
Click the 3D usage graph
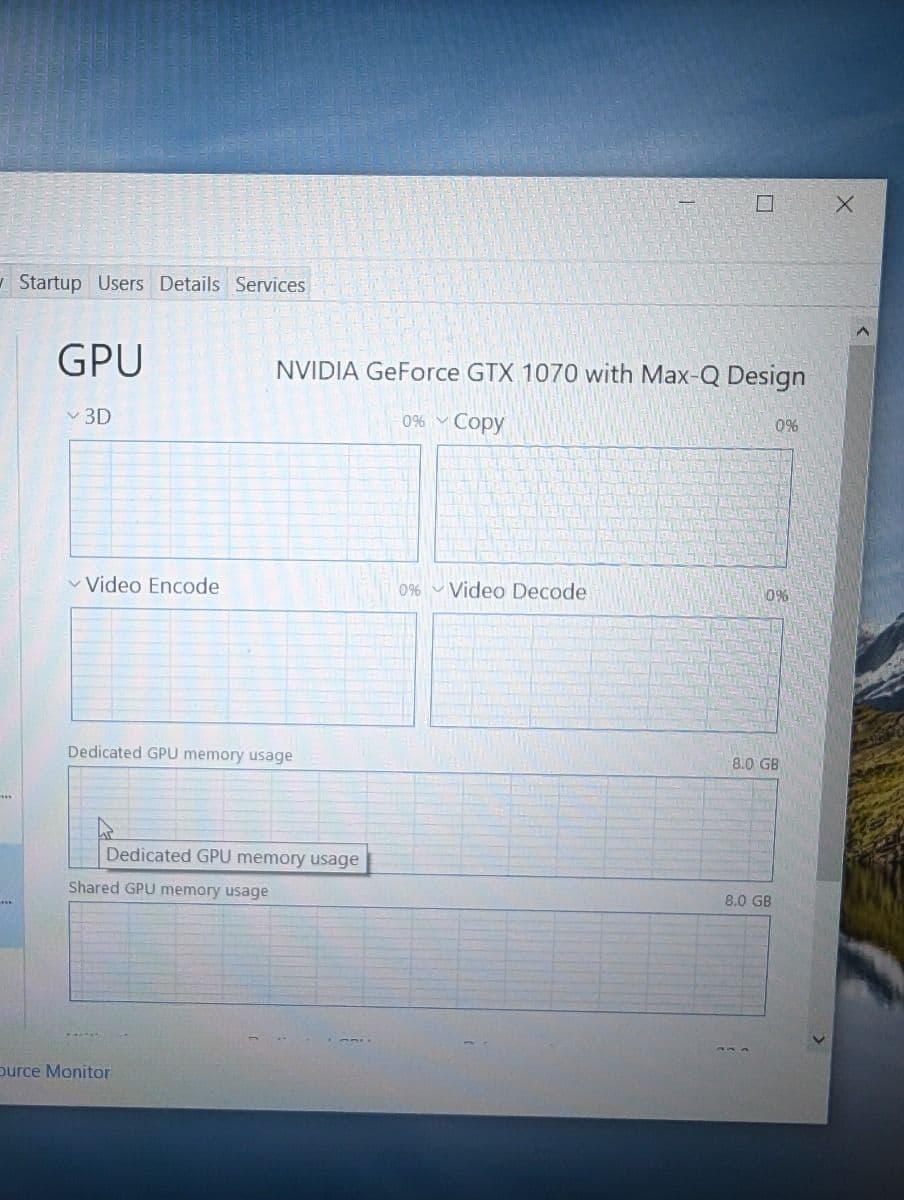click(244, 501)
